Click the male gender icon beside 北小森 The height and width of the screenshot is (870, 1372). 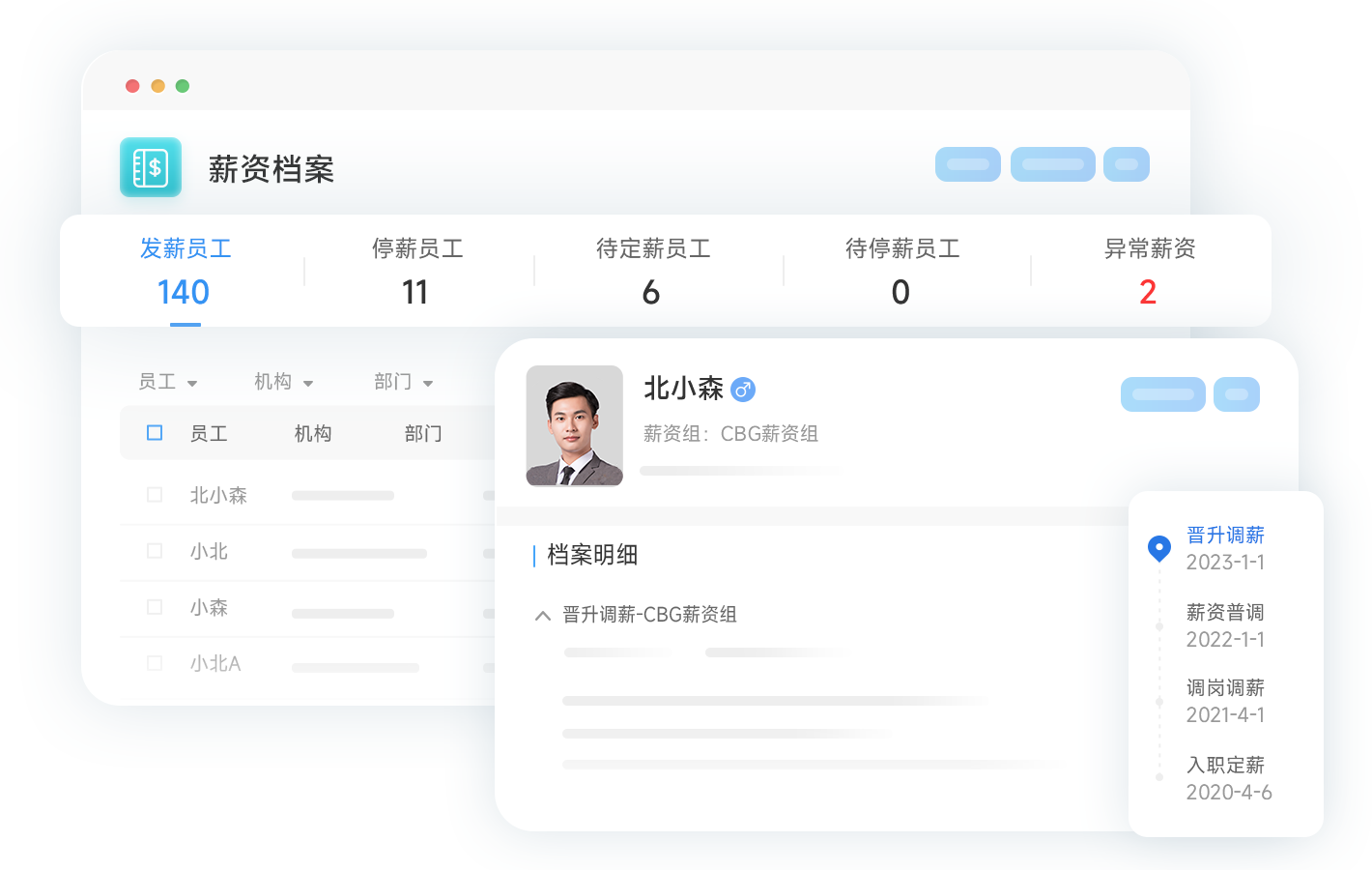pyautogui.click(x=742, y=390)
